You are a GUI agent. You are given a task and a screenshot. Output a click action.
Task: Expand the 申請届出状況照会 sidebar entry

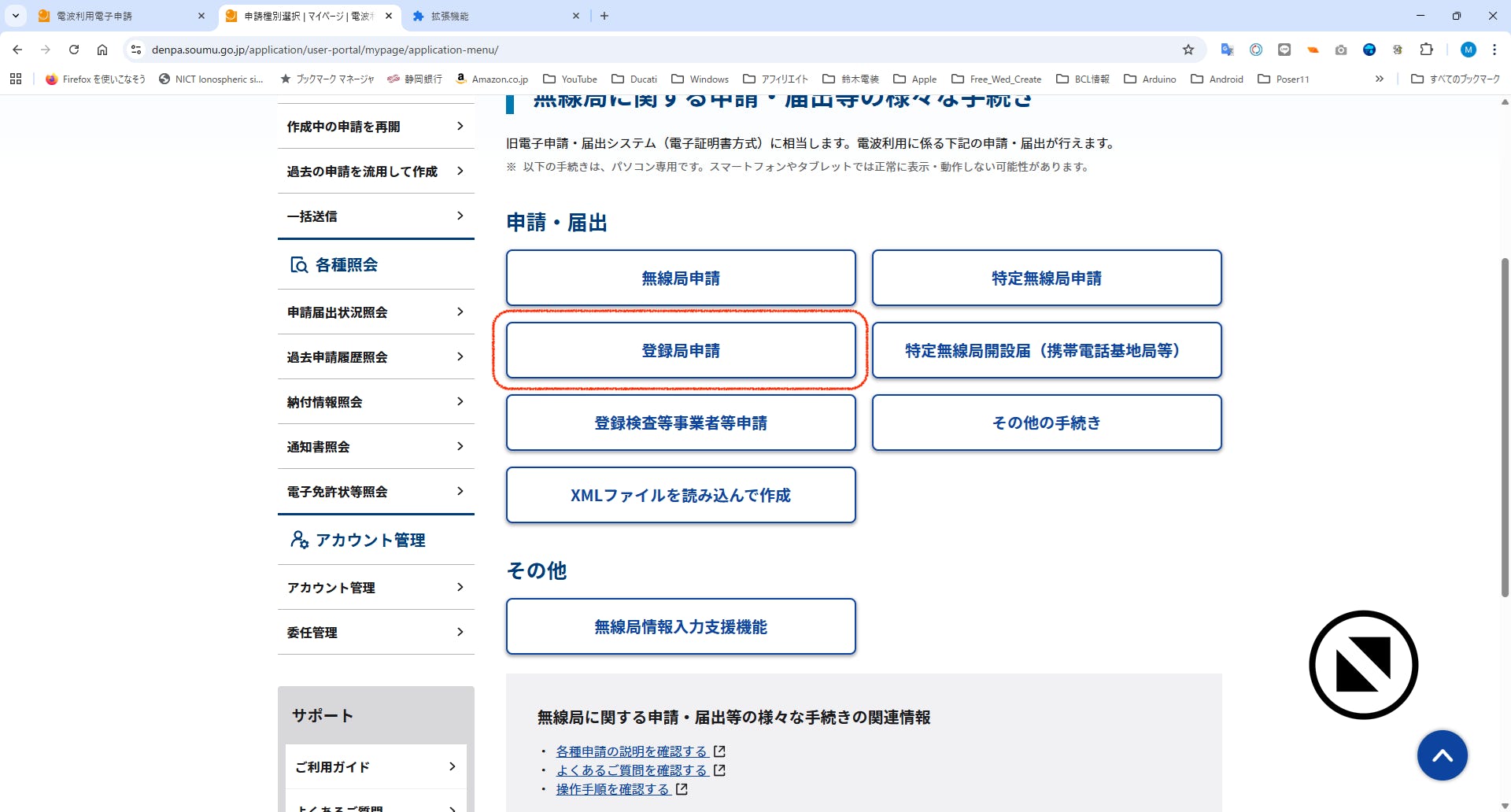click(375, 312)
